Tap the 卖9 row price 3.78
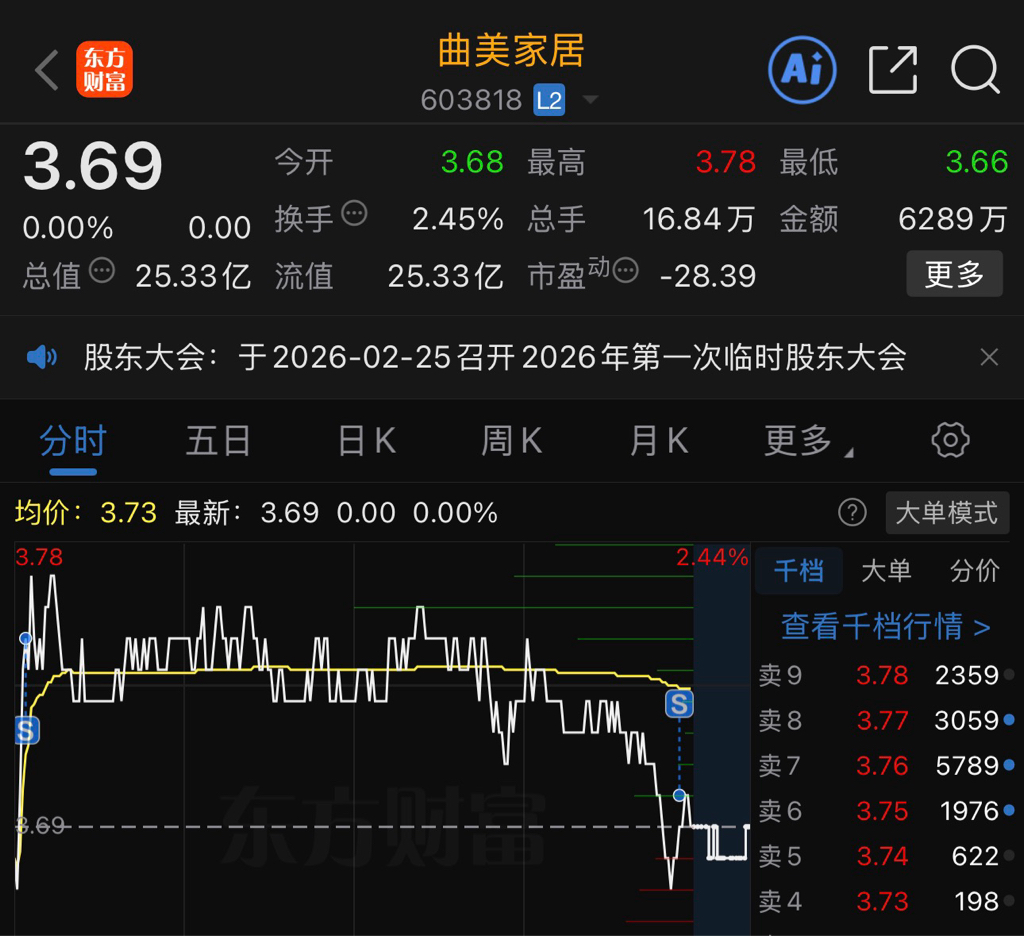This screenshot has width=1024, height=936. (882, 675)
